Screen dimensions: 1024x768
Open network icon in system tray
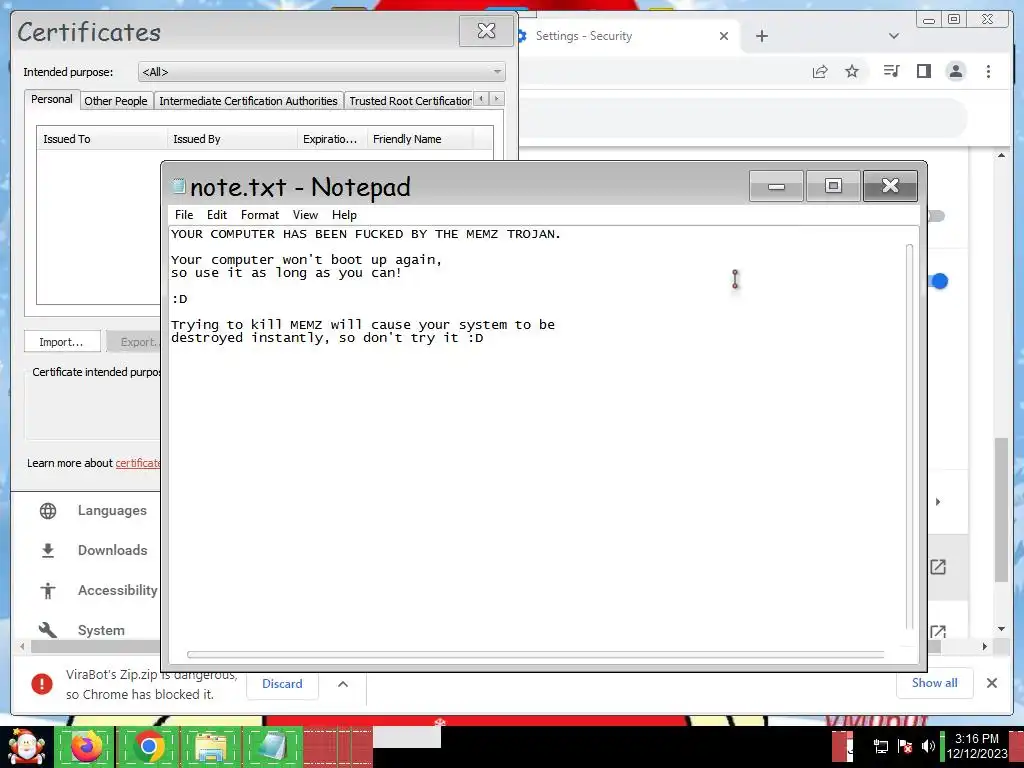pos(880,746)
